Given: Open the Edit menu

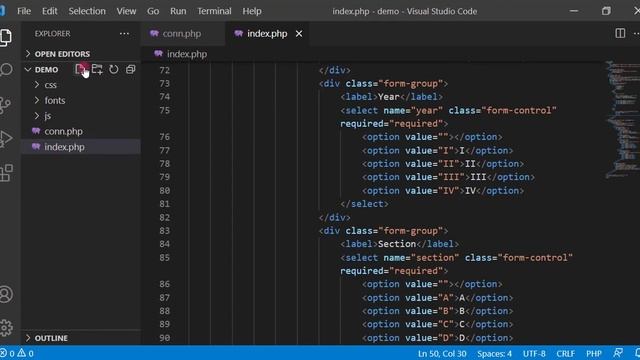Looking at the screenshot, I should pyautogui.click(x=49, y=11).
